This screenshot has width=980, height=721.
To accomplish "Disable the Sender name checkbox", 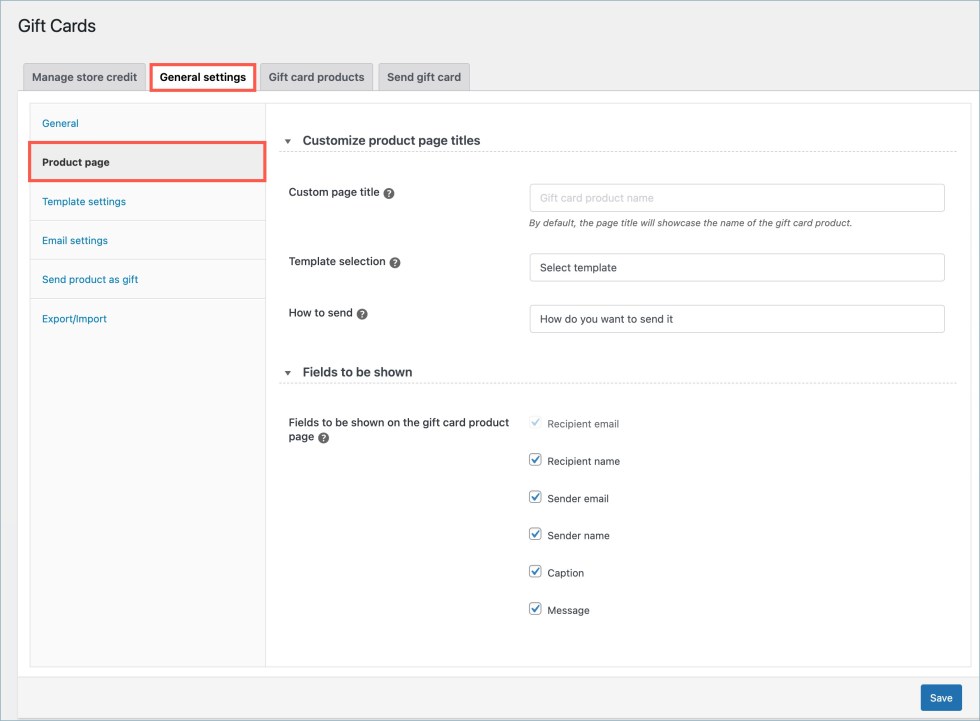I will (x=535, y=535).
